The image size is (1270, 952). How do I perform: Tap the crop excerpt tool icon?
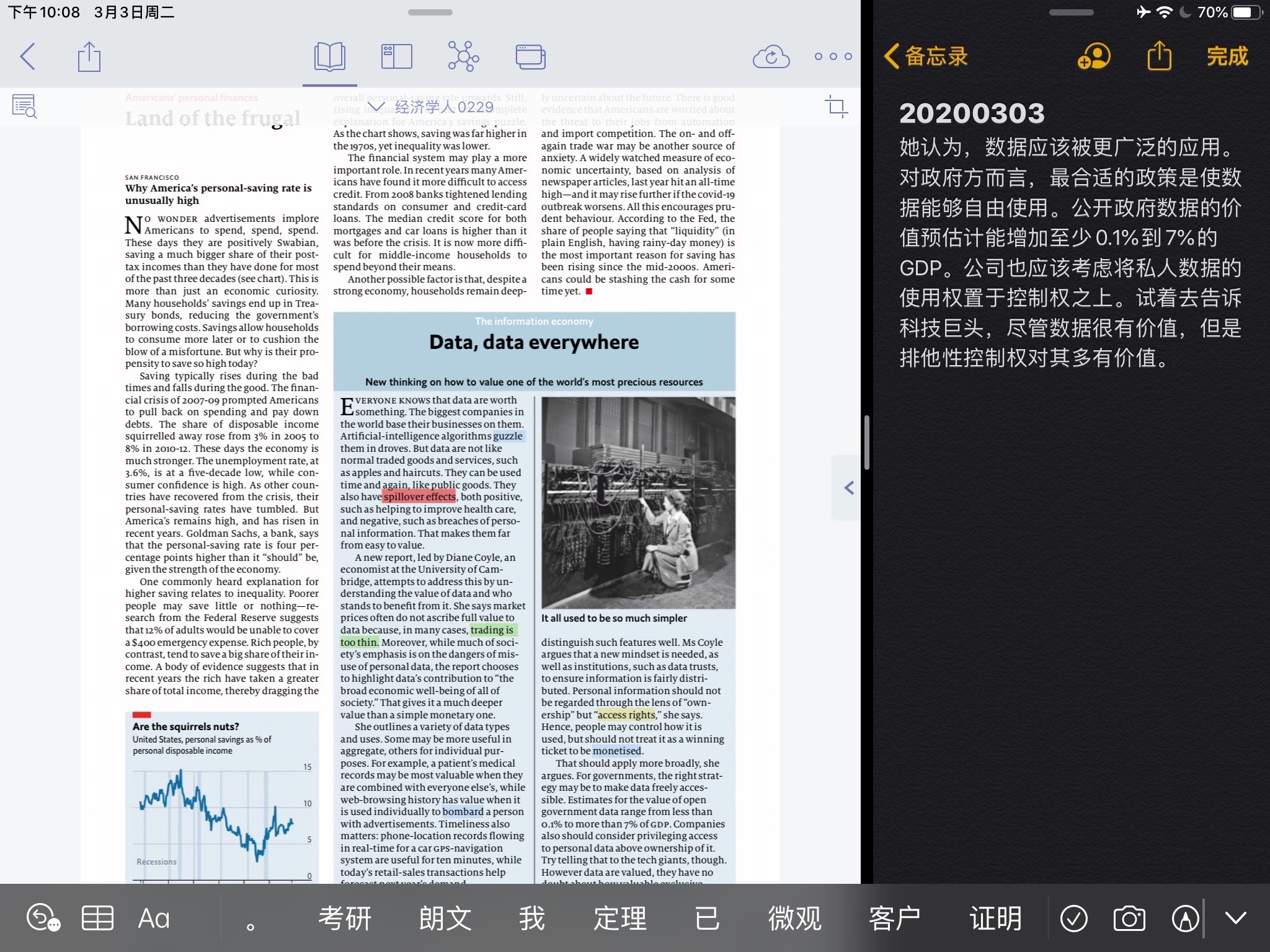pyautogui.click(x=836, y=107)
